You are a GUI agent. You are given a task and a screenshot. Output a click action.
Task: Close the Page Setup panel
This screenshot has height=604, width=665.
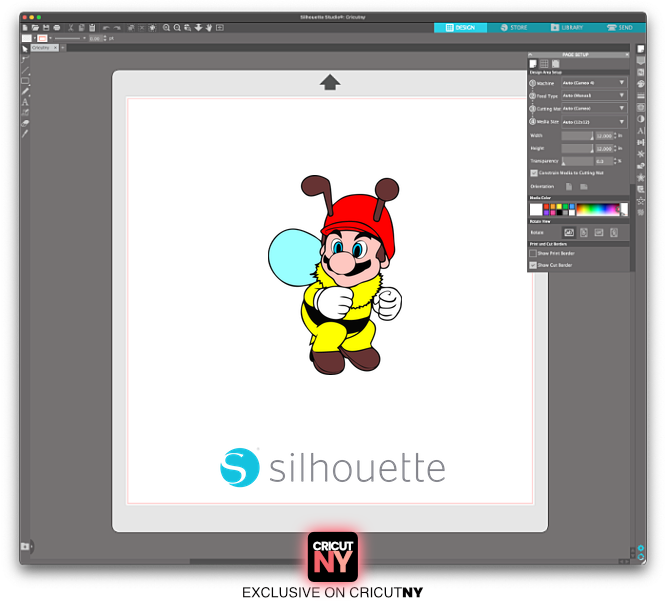[627, 55]
